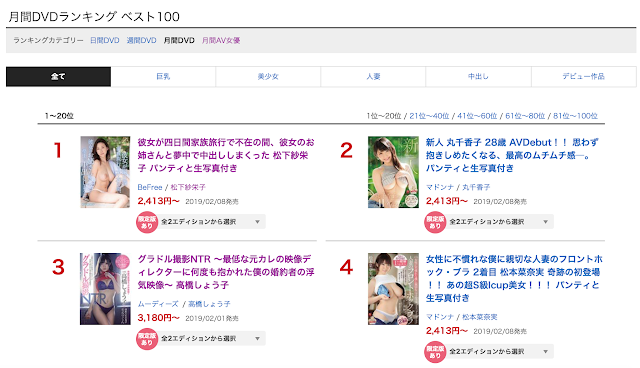Image resolution: width=640 pixels, height=368 pixels.
Task: Jump to ranks 81位~100位
Action: tap(575, 116)
